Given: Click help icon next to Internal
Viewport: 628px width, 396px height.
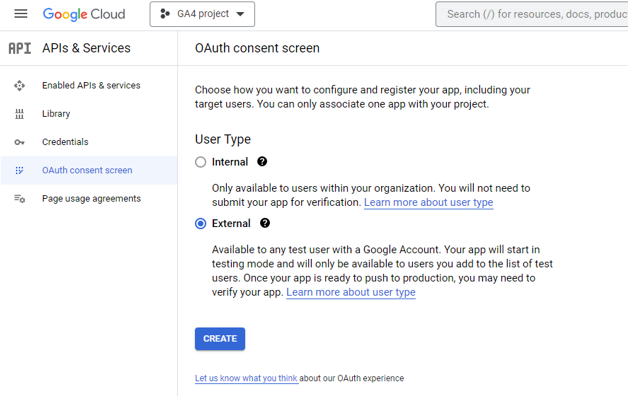Looking at the screenshot, I should 262,162.
